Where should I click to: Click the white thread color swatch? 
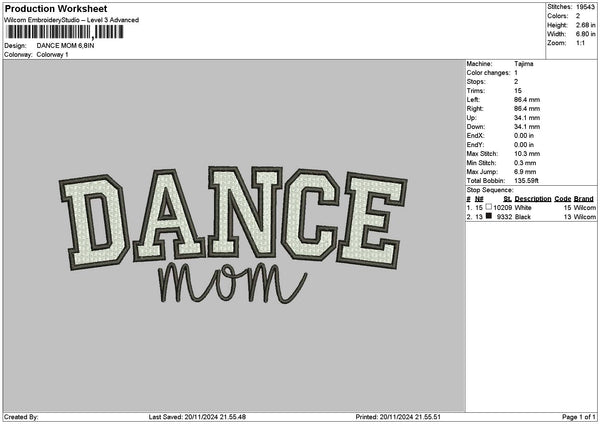(x=488, y=207)
